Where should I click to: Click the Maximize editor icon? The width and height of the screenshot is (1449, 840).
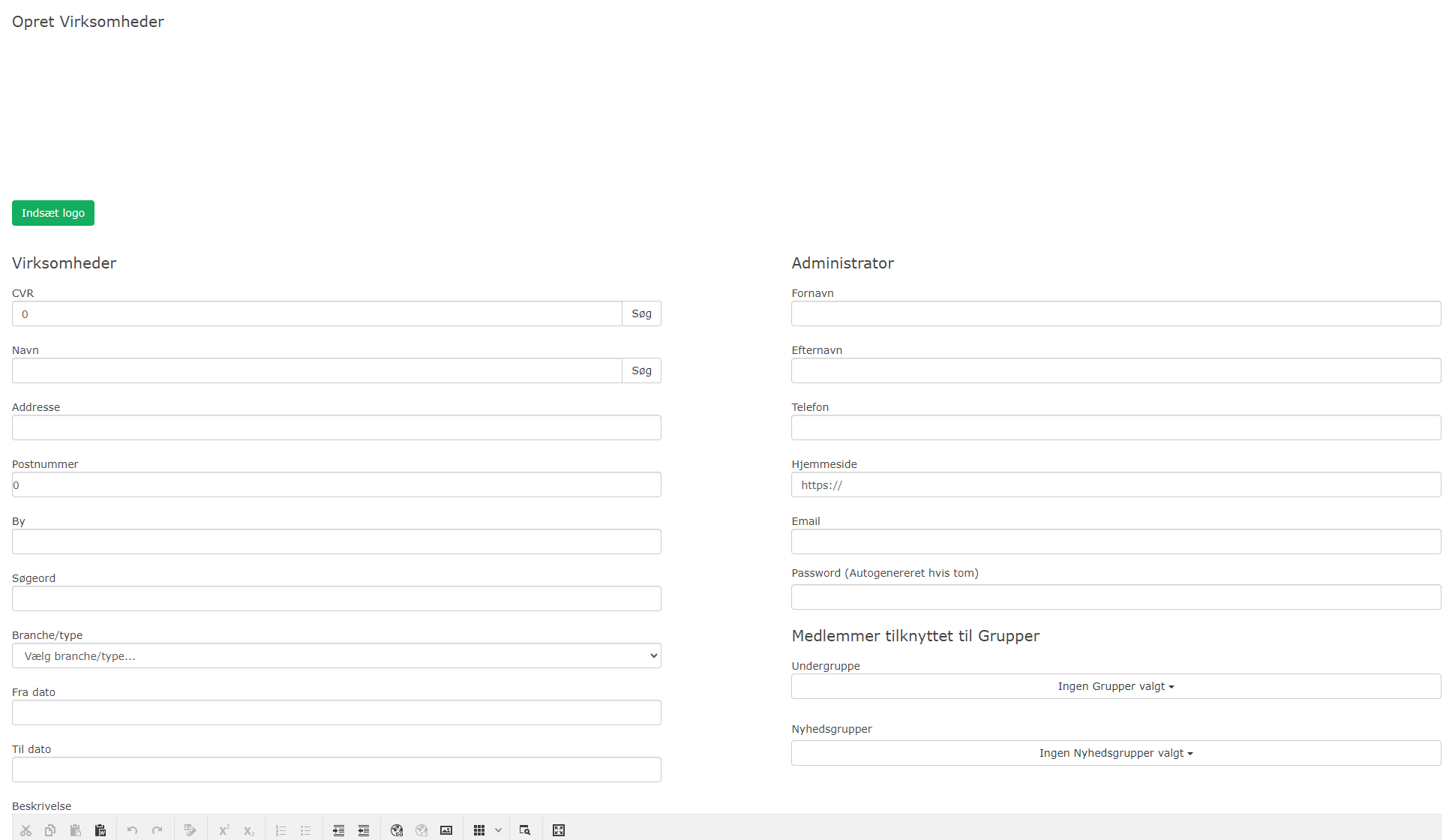[x=559, y=830]
